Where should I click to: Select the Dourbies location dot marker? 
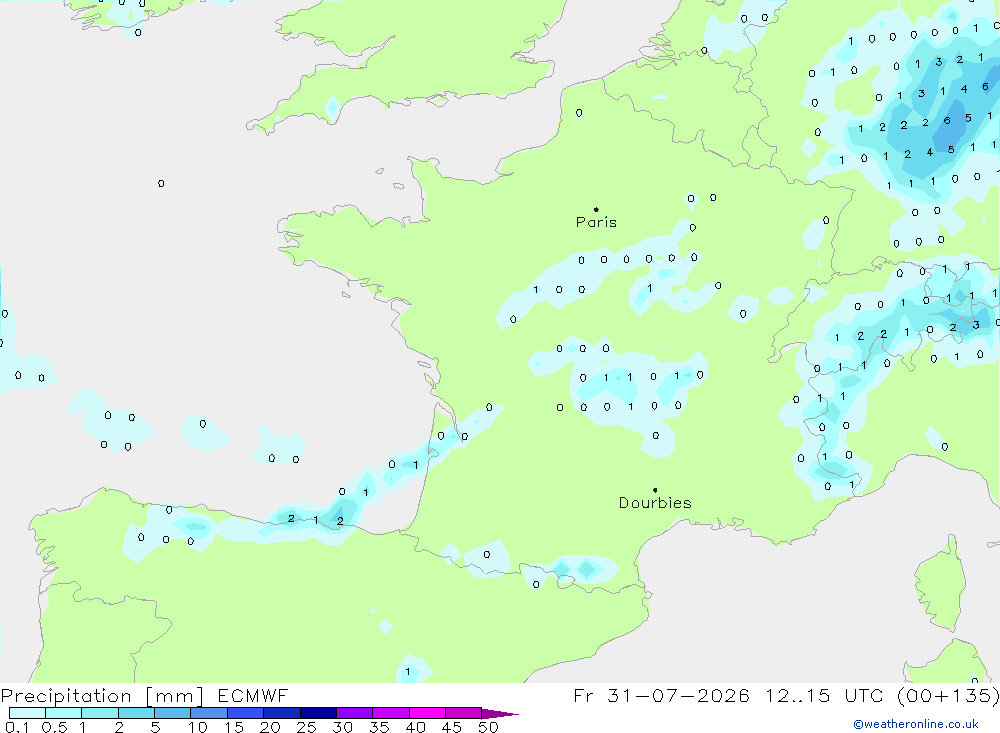pos(655,490)
